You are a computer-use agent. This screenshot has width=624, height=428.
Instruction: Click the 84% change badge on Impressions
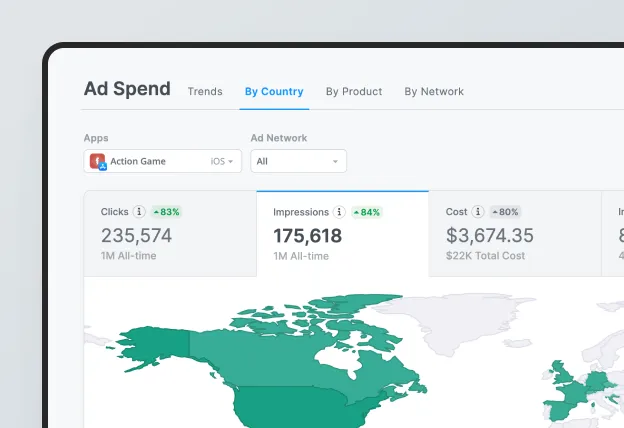[x=367, y=212]
